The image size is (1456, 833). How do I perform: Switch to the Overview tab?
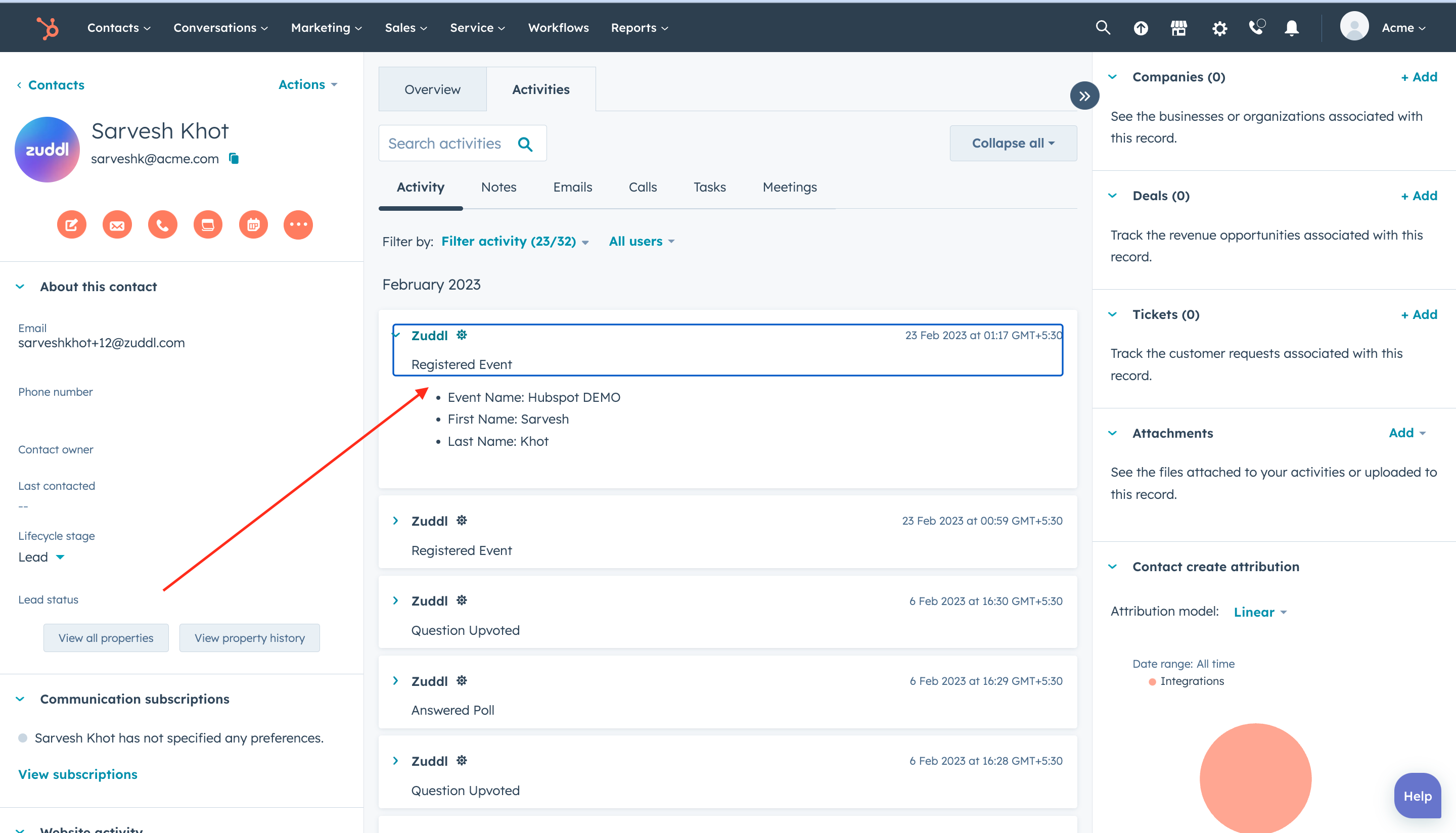[x=432, y=89]
